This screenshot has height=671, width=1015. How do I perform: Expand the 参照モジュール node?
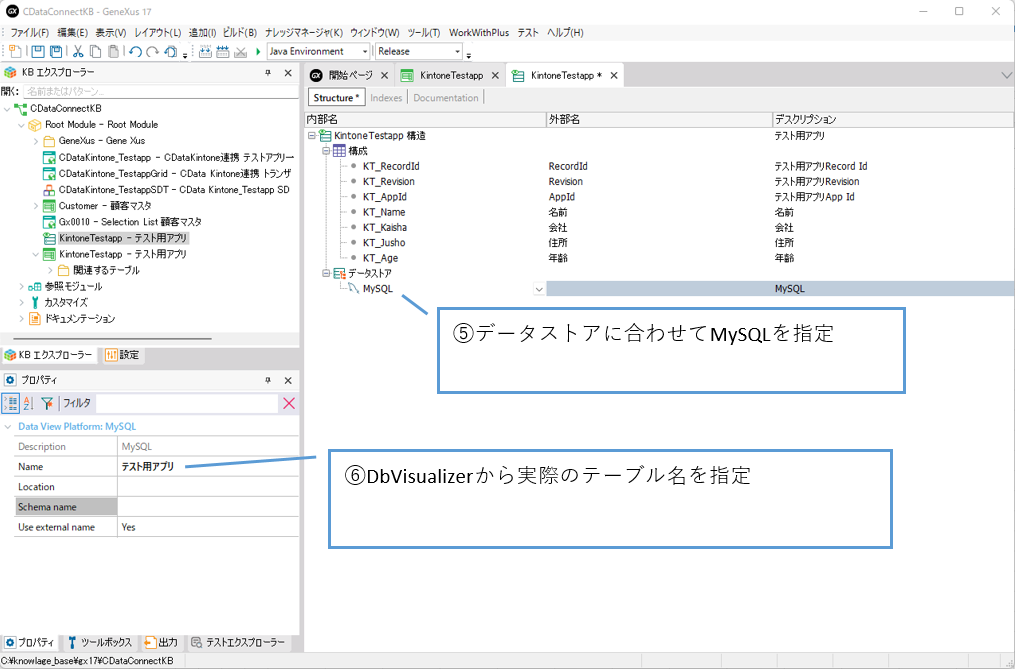pos(21,287)
